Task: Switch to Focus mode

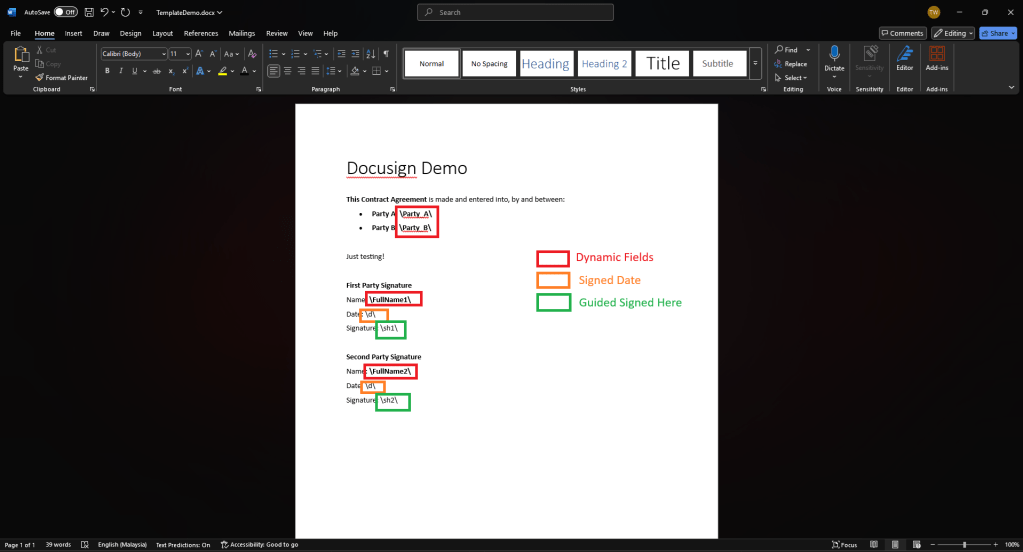Action: pos(844,545)
